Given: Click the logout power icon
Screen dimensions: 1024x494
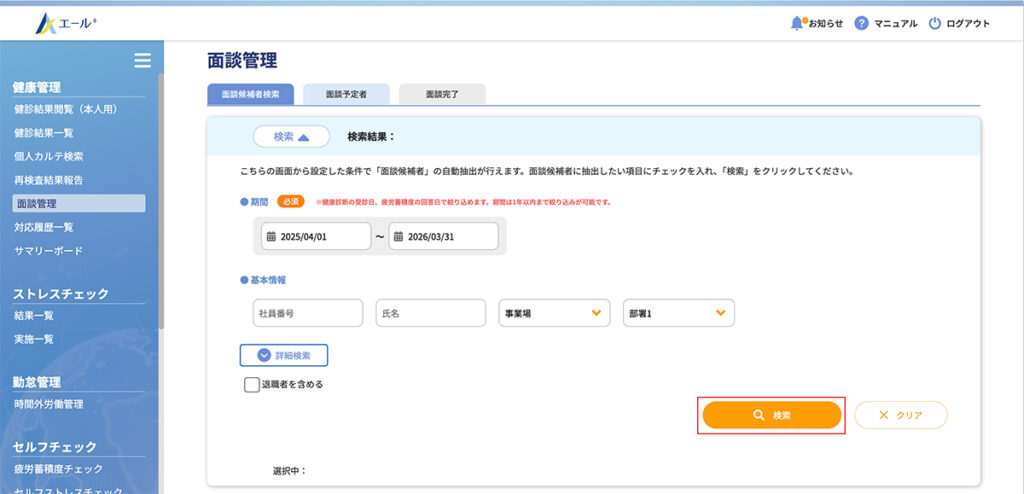Looking at the screenshot, I should point(935,23).
